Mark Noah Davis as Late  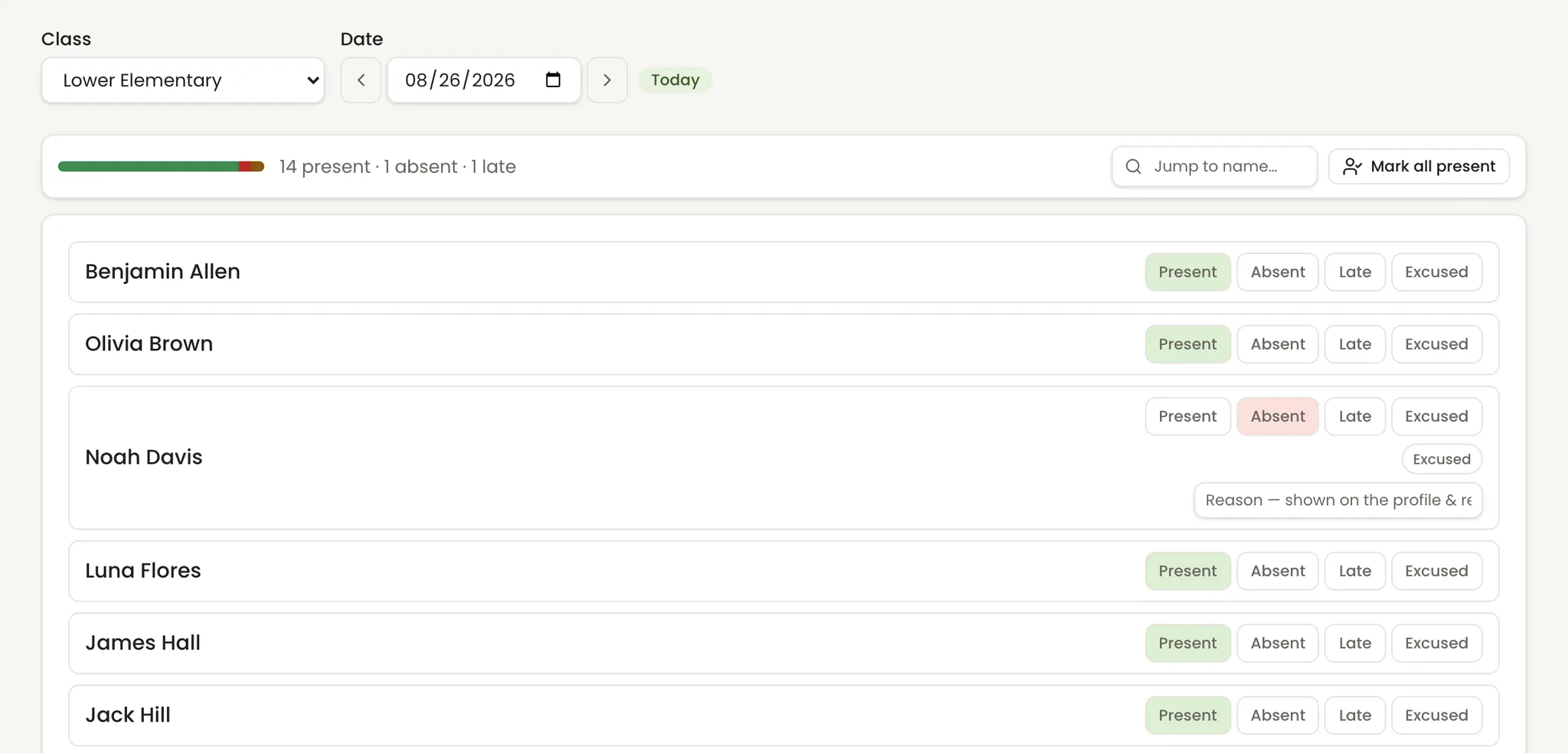pyautogui.click(x=1354, y=416)
